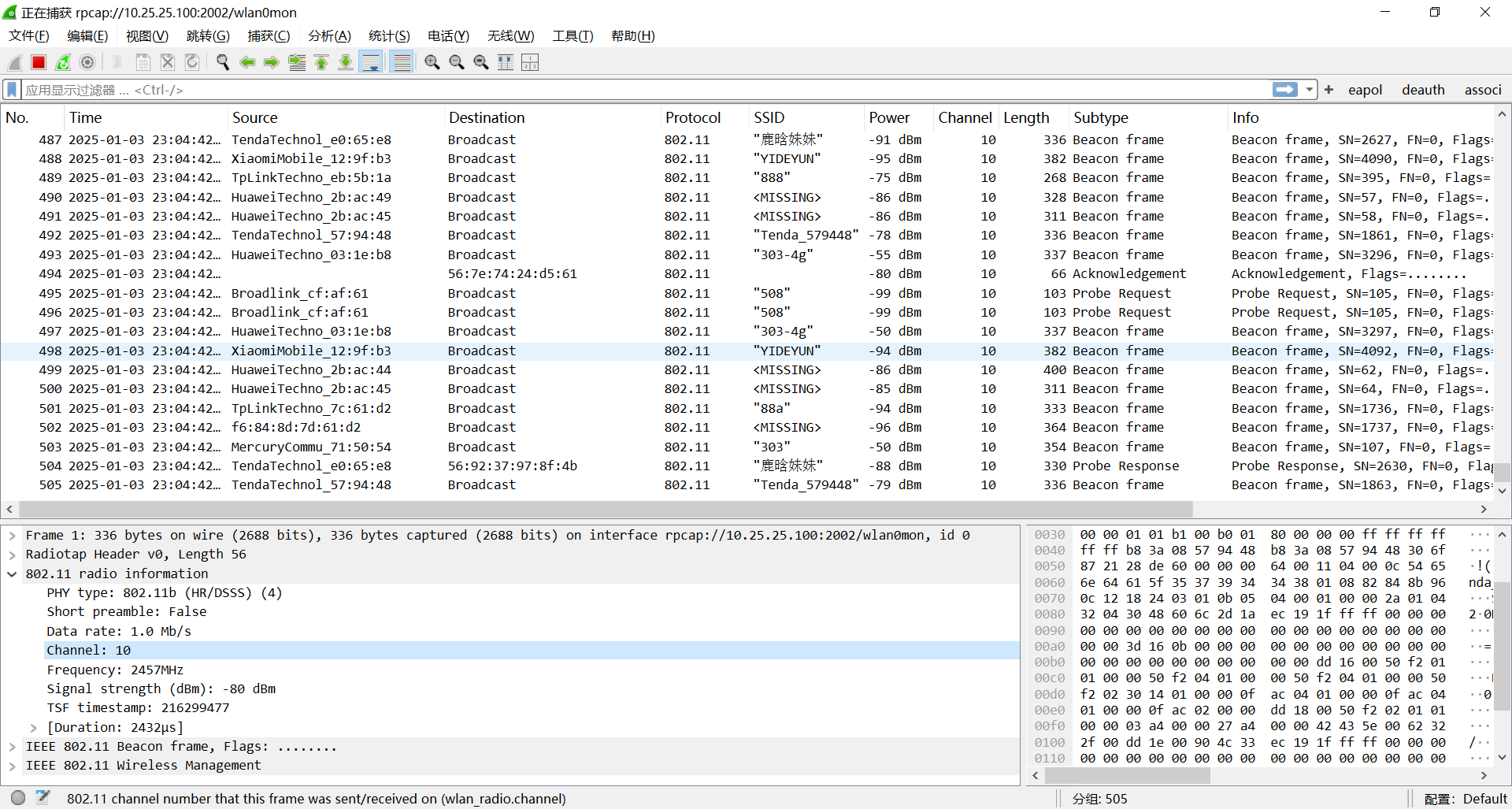The image size is (1512, 809).
Task: Open the 无线(W) menu
Action: click(x=510, y=35)
